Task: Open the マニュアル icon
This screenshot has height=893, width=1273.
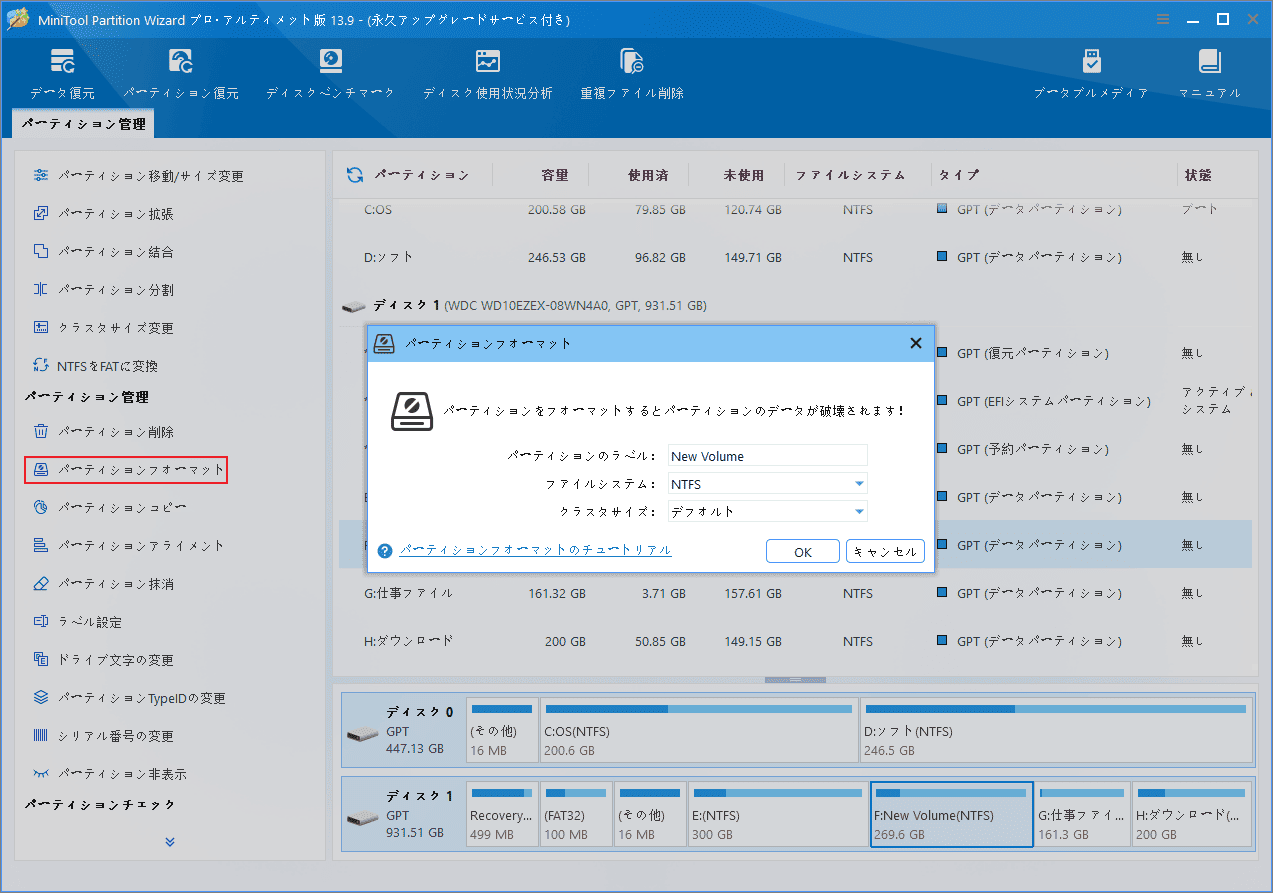Action: [x=1210, y=73]
